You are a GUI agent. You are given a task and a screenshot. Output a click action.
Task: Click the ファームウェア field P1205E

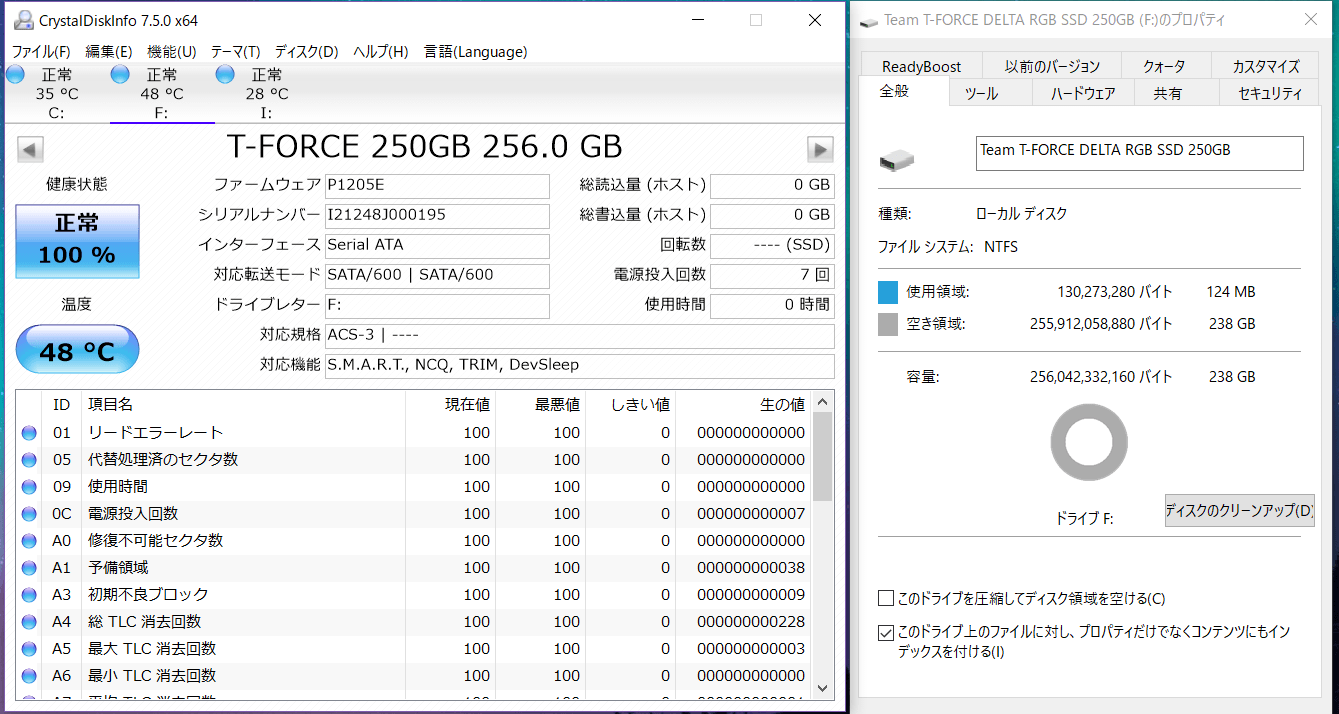(x=437, y=185)
